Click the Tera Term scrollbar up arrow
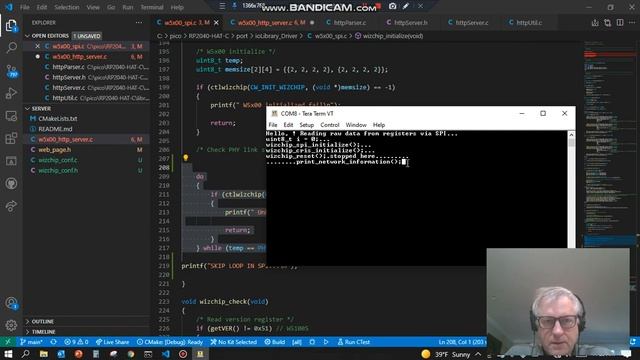 click(571, 135)
